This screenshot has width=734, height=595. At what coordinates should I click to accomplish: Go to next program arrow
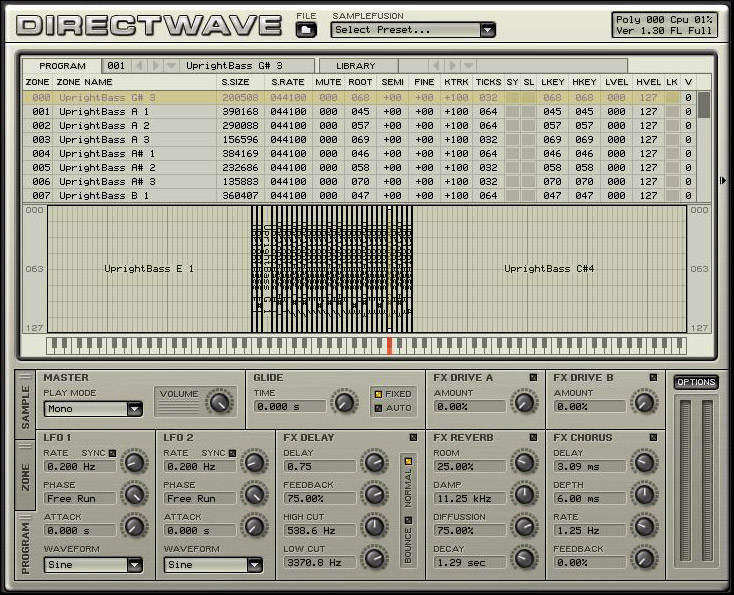pos(156,66)
